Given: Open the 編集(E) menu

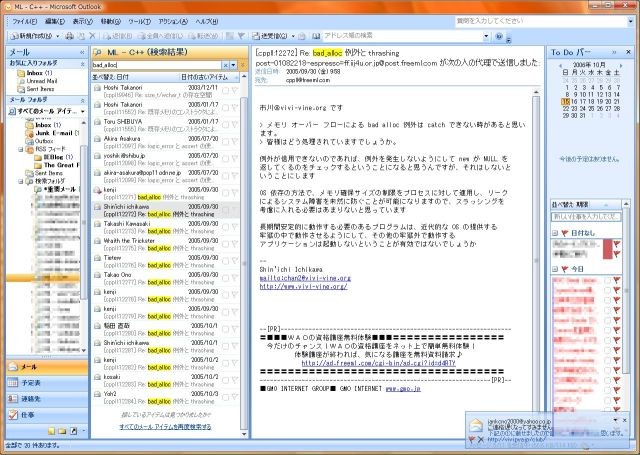Looking at the screenshot, I should (x=55, y=22).
